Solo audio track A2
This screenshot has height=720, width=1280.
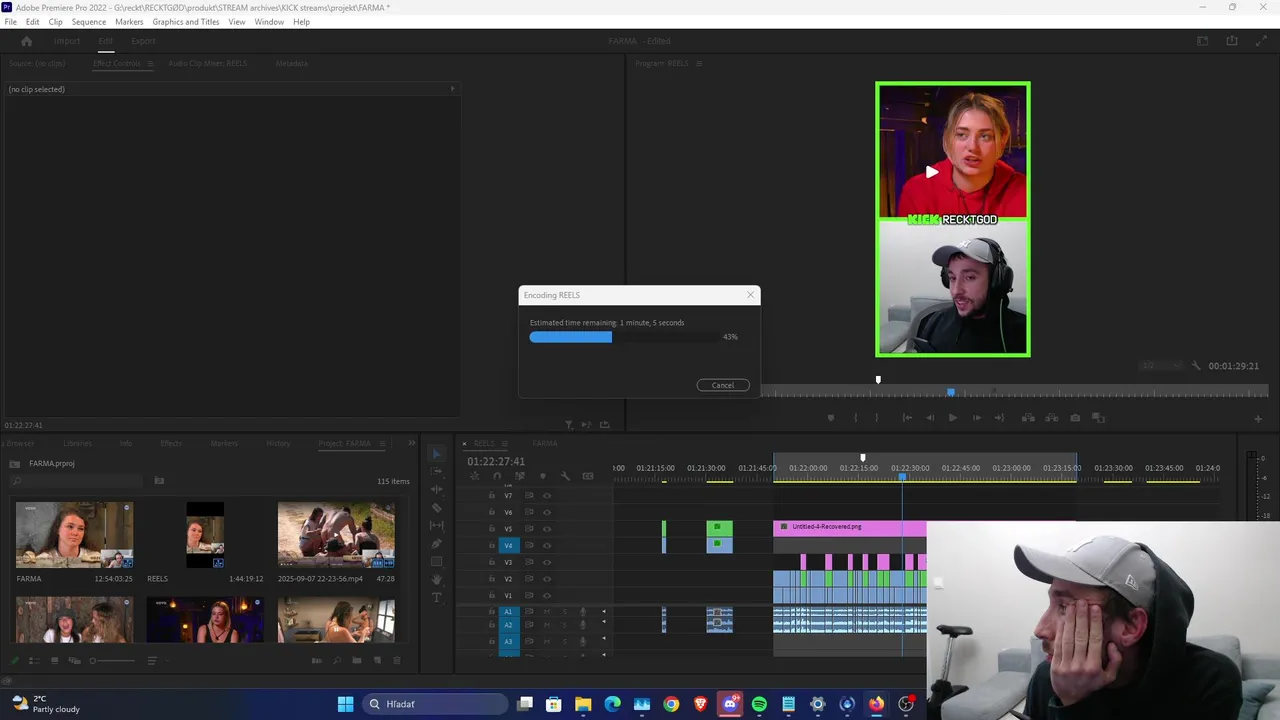pos(565,625)
